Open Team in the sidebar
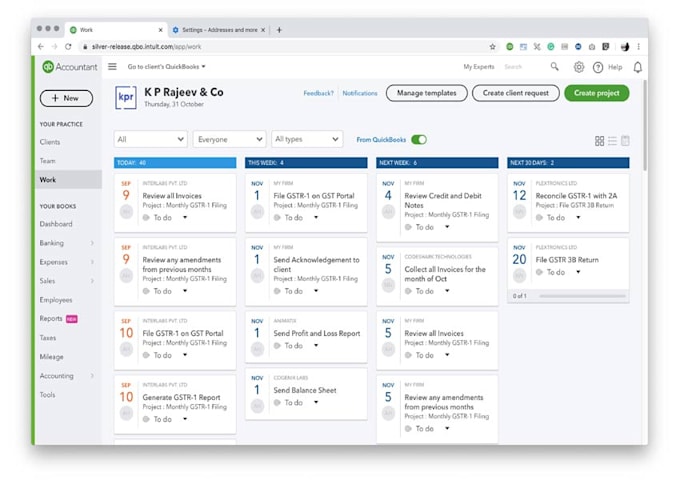The height and width of the screenshot is (480, 680). [x=47, y=161]
